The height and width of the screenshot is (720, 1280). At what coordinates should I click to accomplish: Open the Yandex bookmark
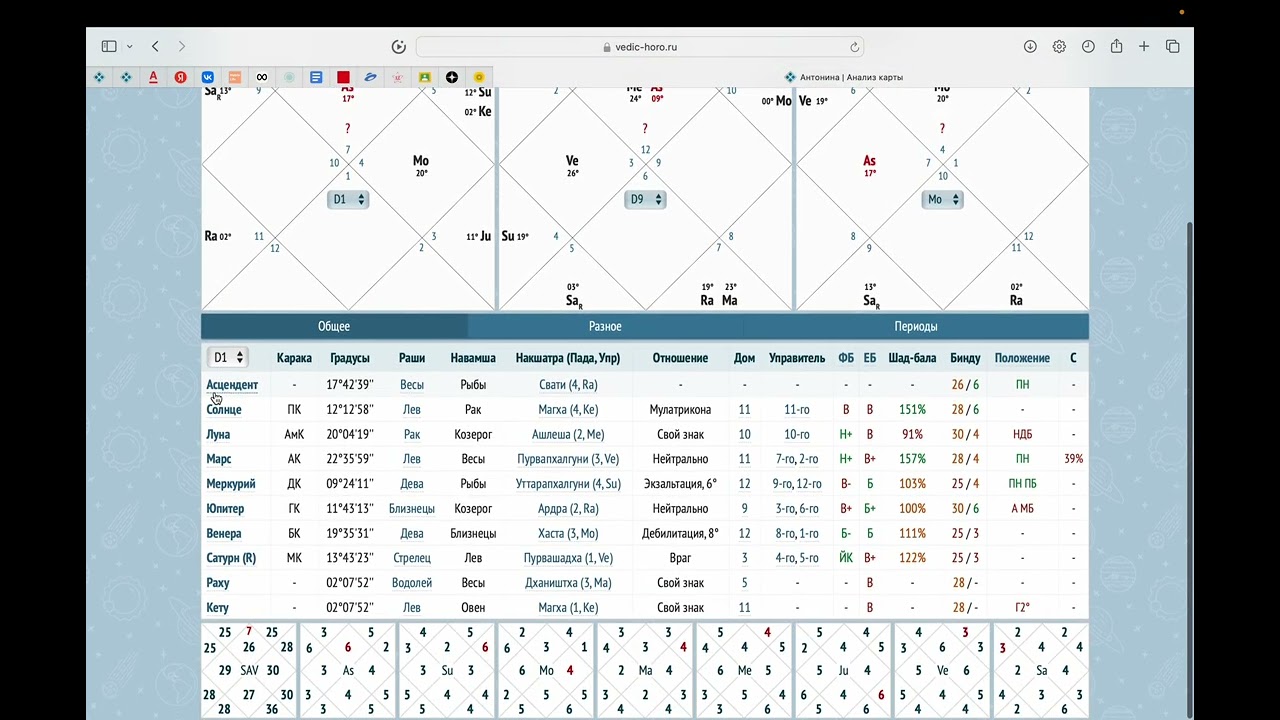pos(181,77)
